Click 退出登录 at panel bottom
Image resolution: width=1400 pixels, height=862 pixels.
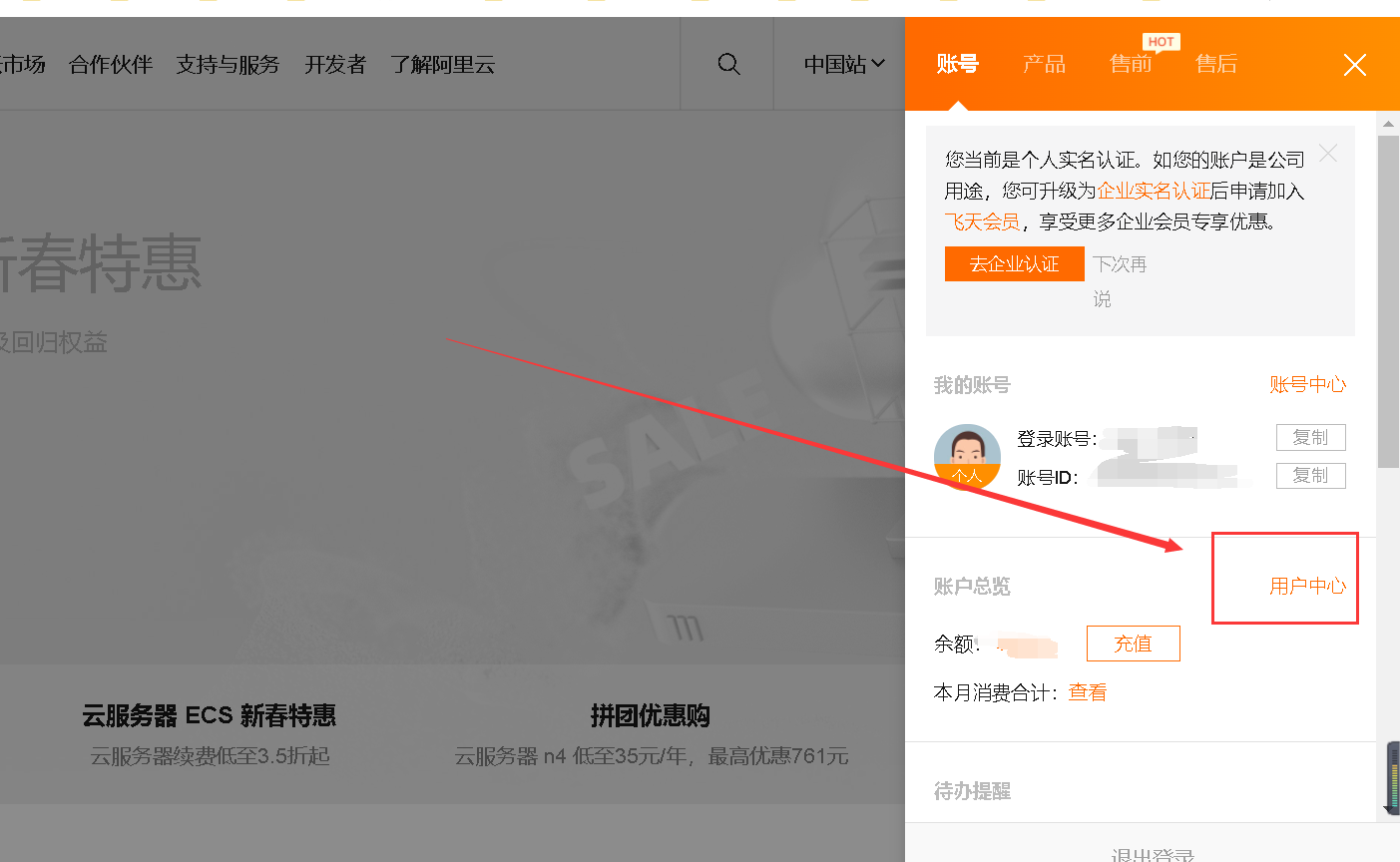(x=1153, y=855)
